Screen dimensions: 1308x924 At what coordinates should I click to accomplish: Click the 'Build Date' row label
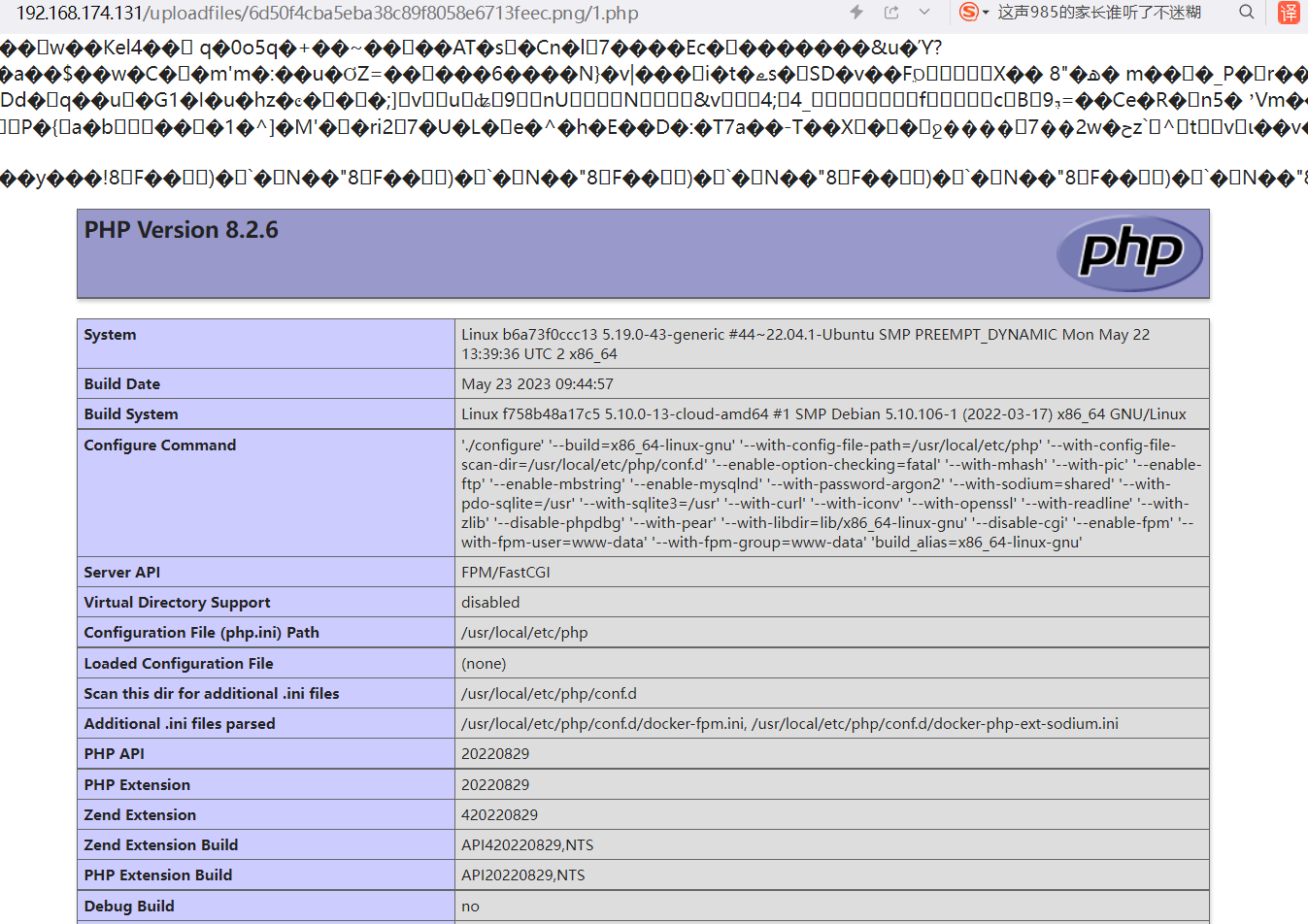[122, 384]
